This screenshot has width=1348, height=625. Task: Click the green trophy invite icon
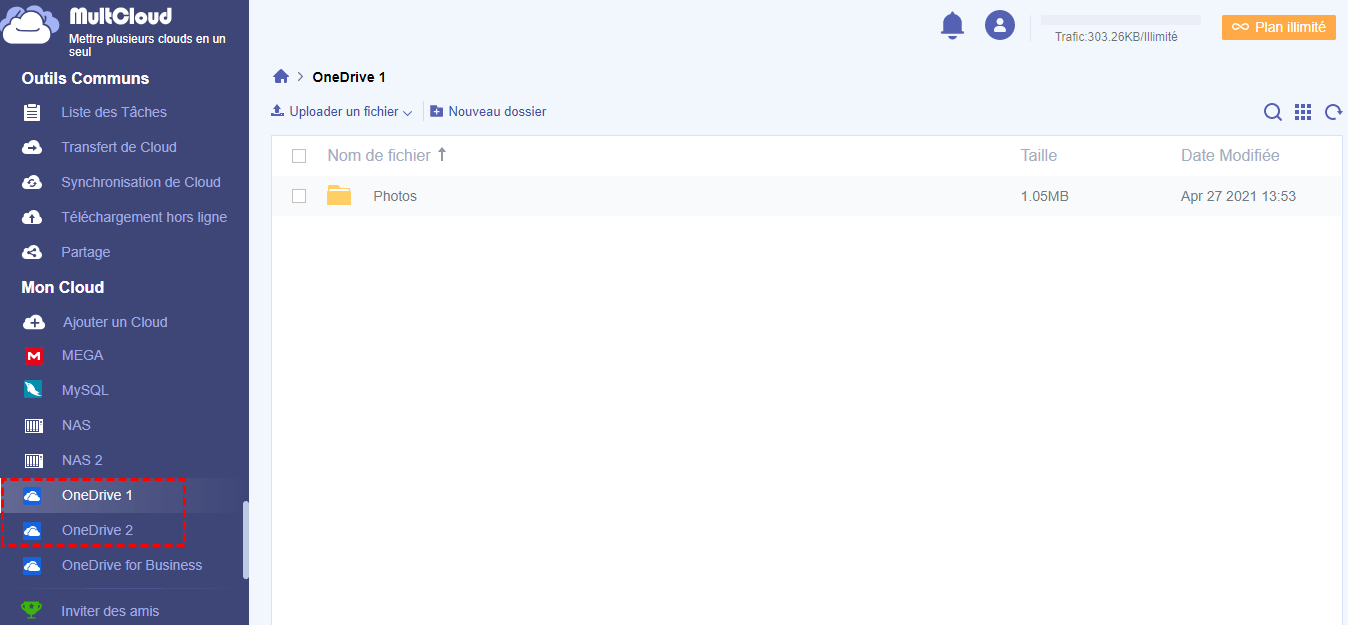32,609
